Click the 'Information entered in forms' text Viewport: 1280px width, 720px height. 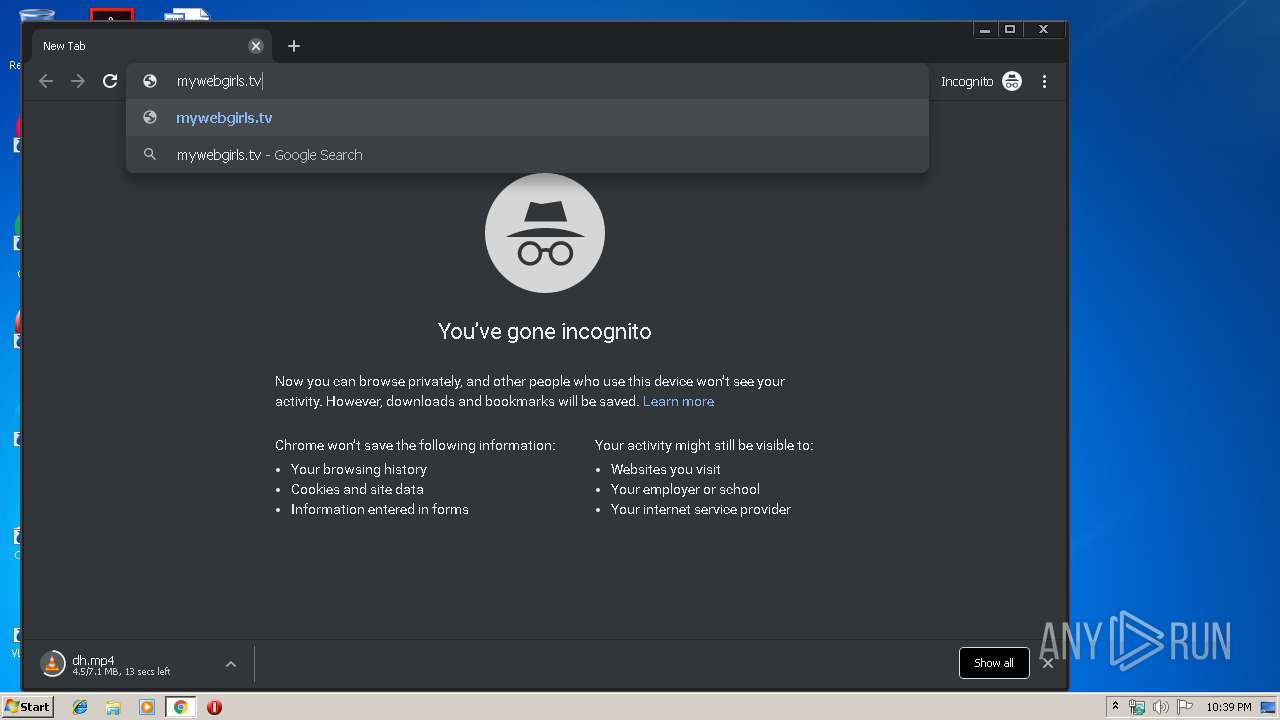380,509
